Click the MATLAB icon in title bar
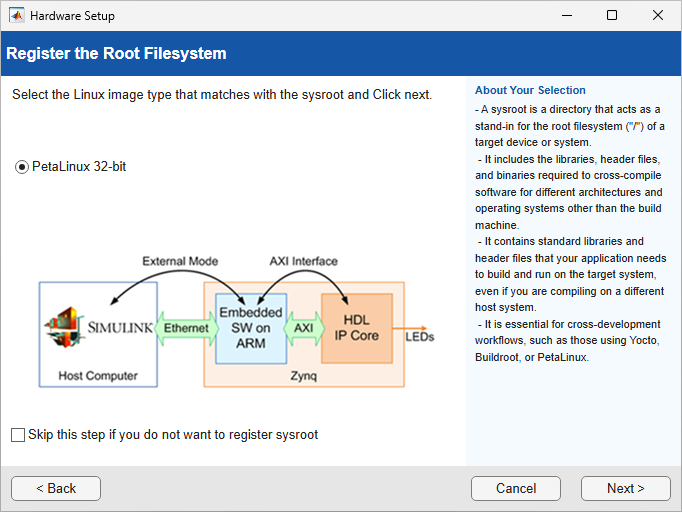This screenshot has height=512, width=682. coord(17,16)
